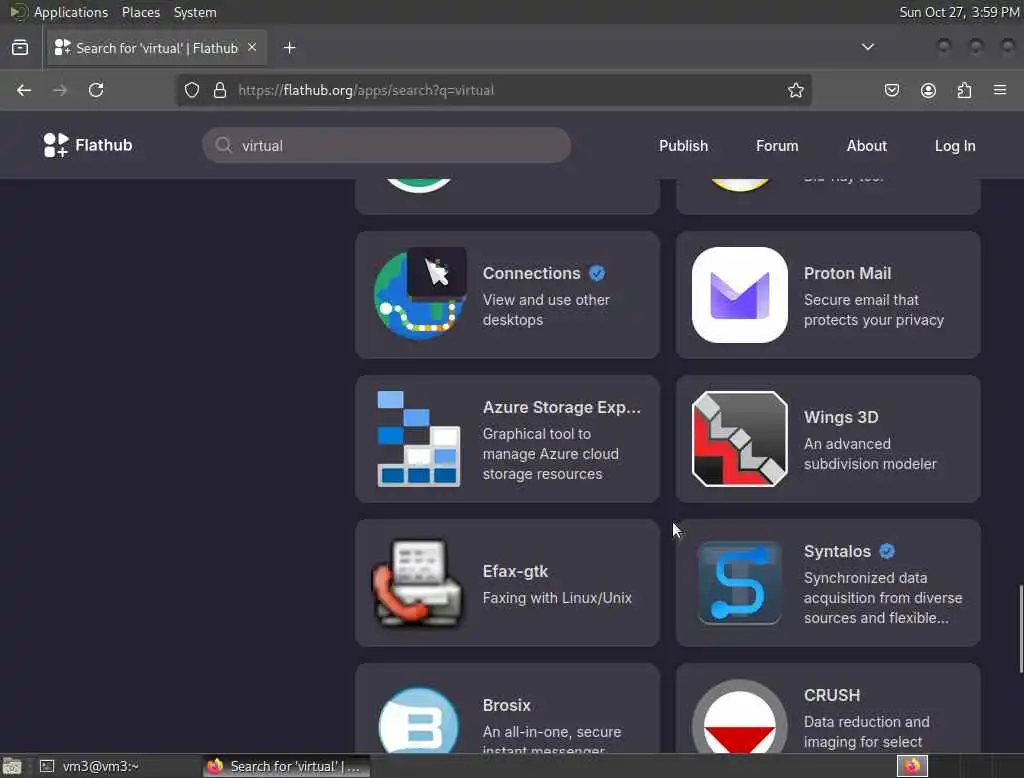The width and height of the screenshot is (1024, 778).
Task: Open the Forum link
Action: tap(777, 146)
